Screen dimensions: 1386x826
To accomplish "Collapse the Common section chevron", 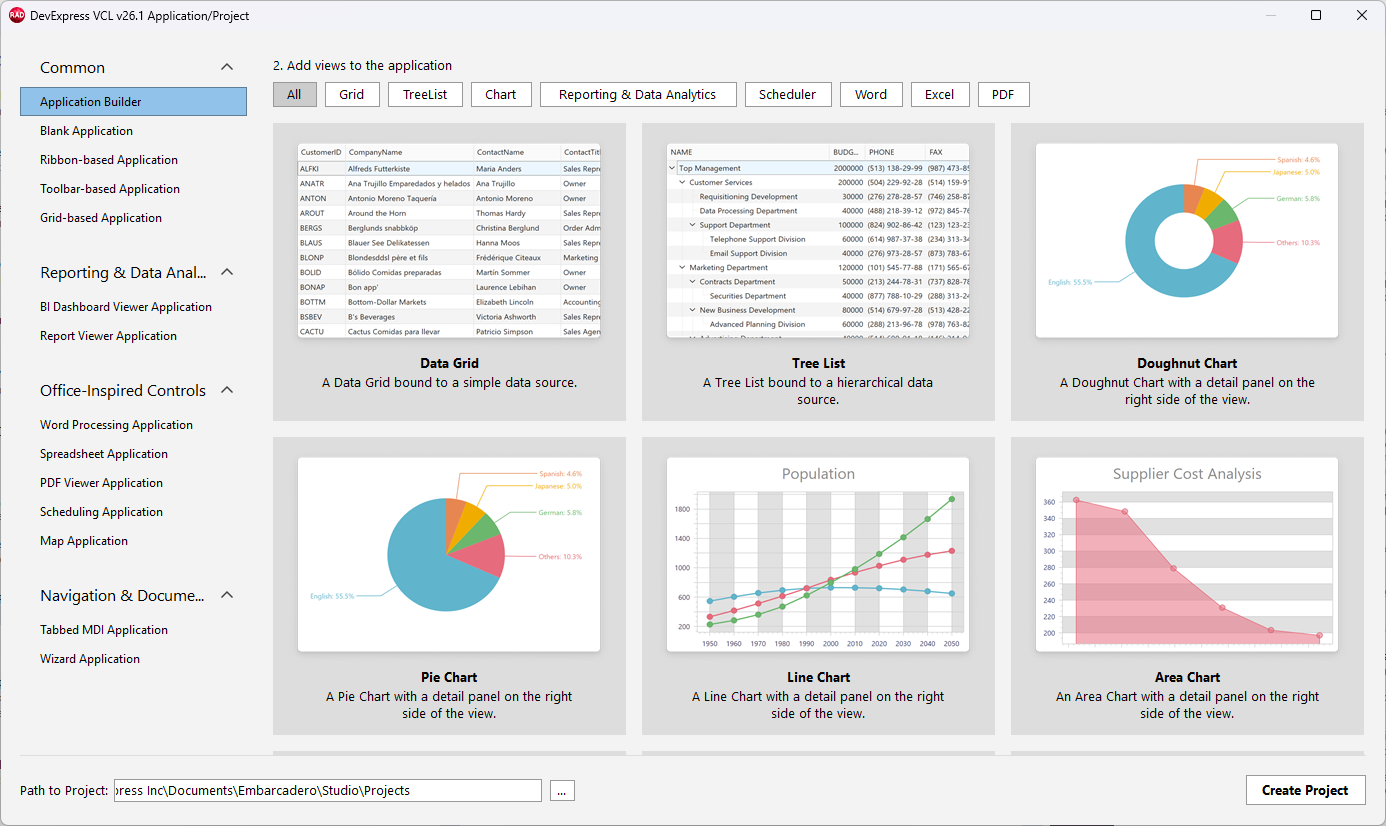I will 227,67.
